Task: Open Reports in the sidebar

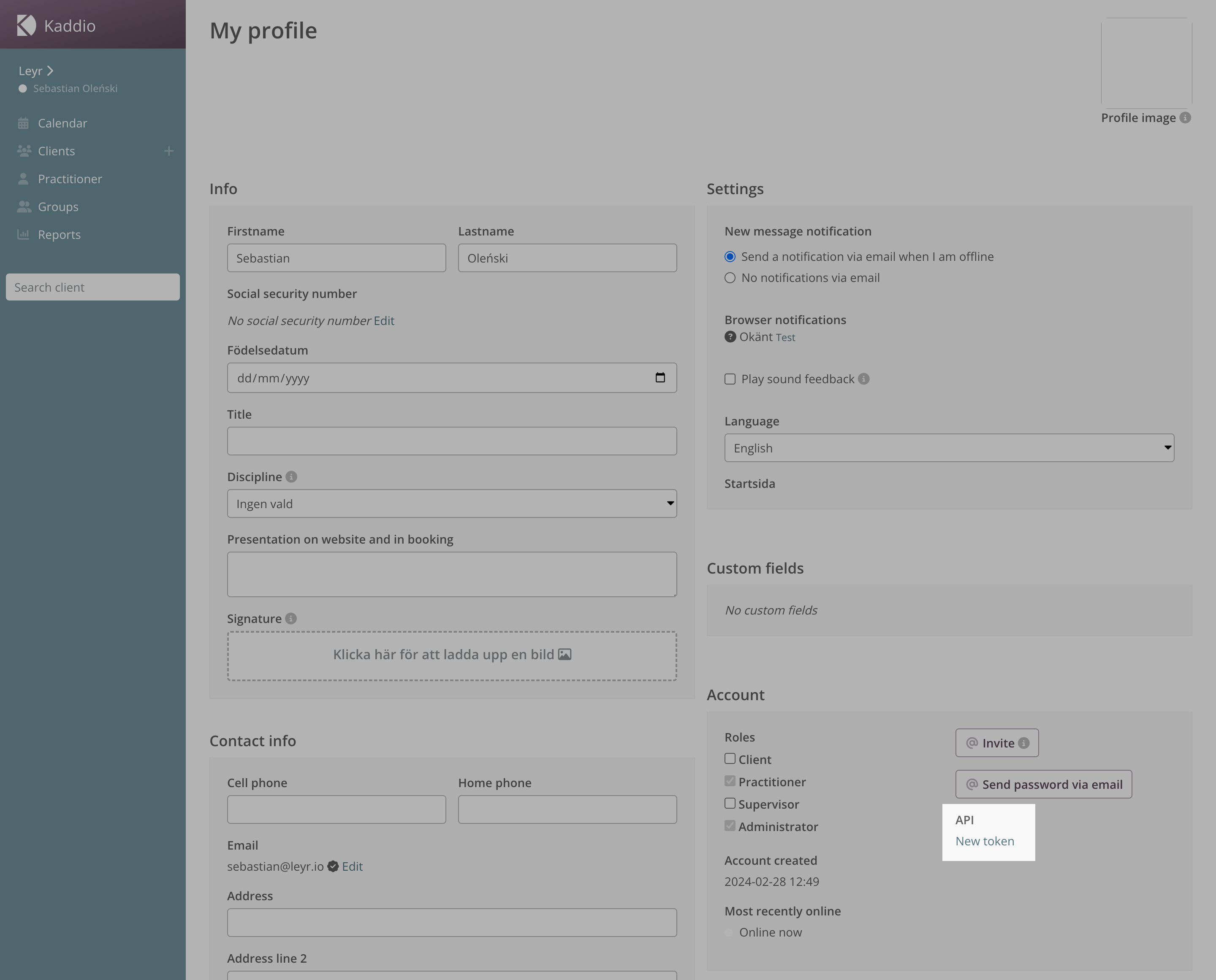Action: [x=59, y=234]
